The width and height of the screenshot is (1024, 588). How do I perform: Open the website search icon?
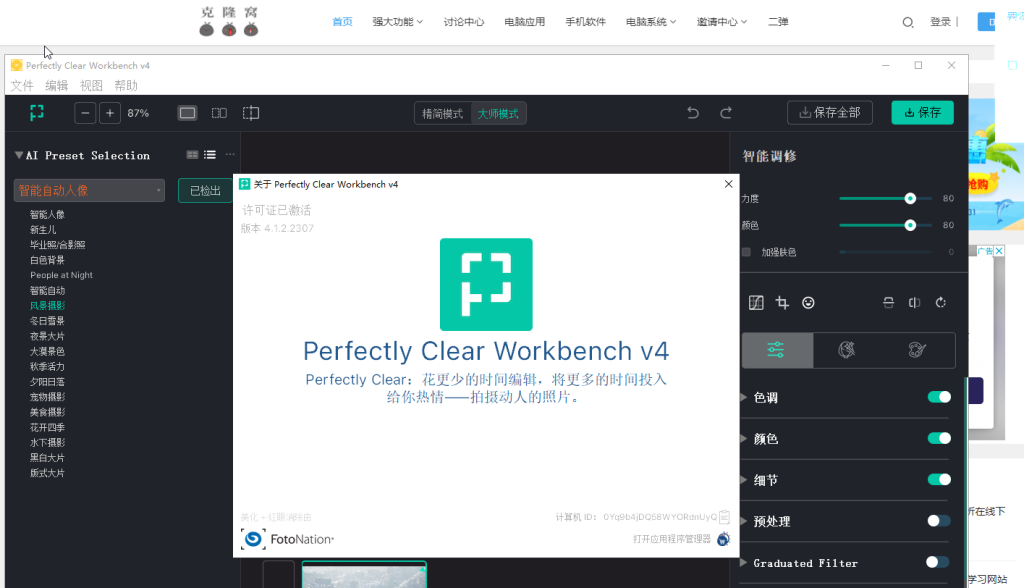[908, 22]
